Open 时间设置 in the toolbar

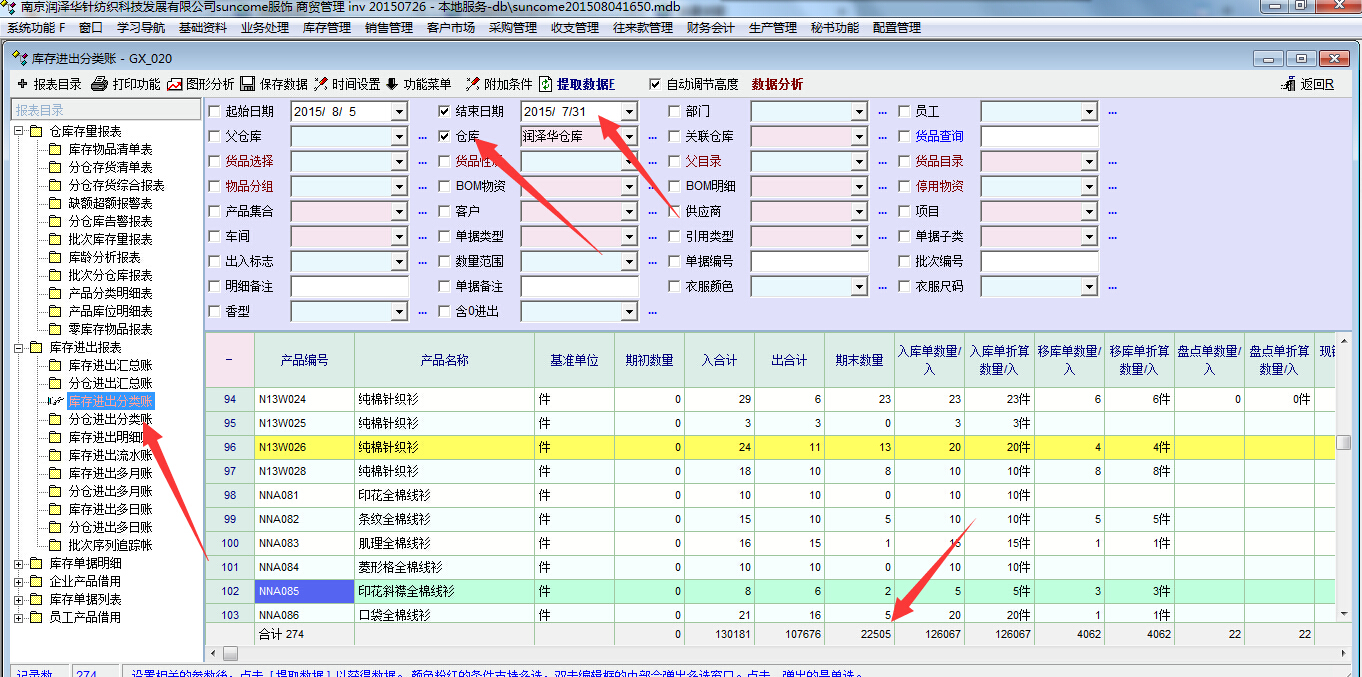321,85
